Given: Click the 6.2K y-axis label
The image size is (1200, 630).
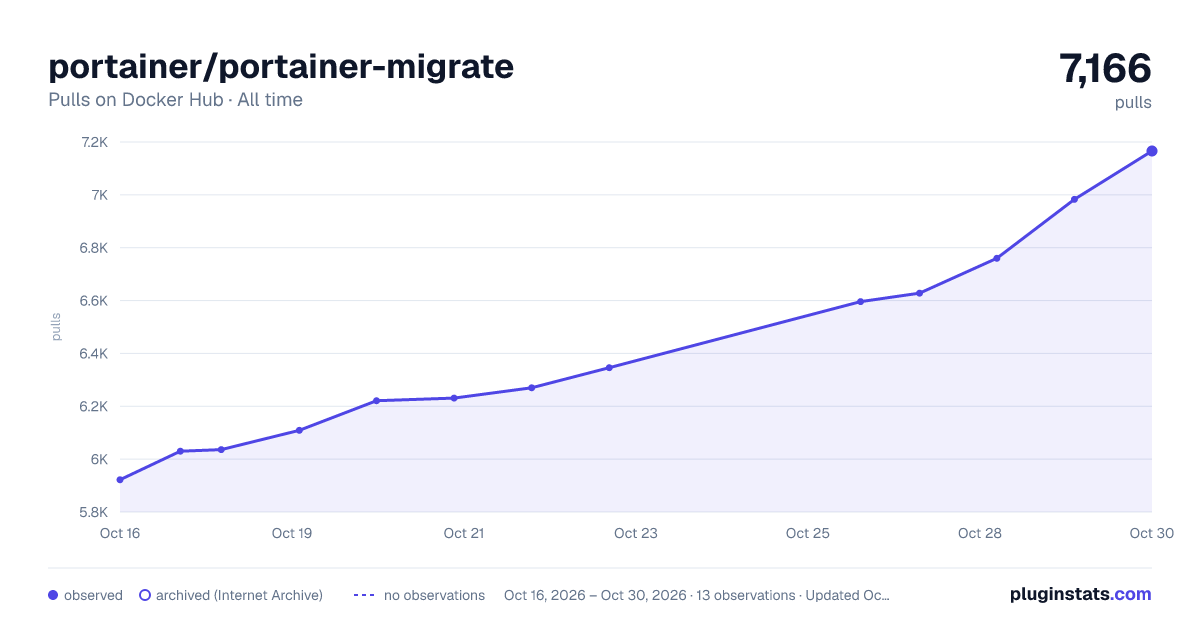Looking at the screenshot, I should [94, 407].
